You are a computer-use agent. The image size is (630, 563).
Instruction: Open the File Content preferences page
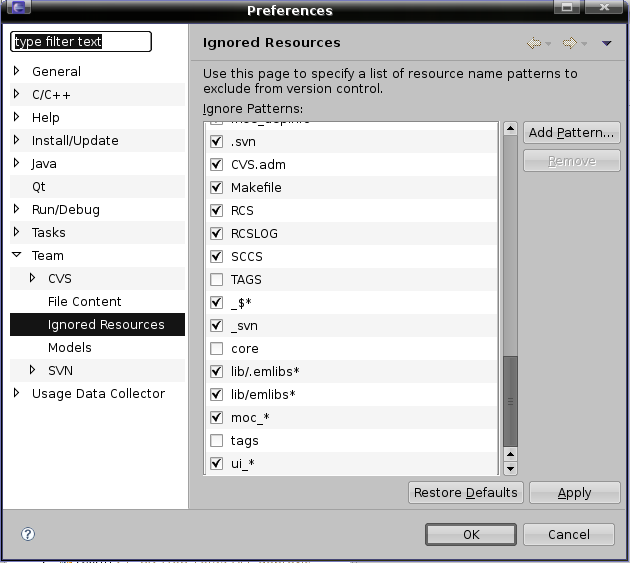(x=84, y=301)
